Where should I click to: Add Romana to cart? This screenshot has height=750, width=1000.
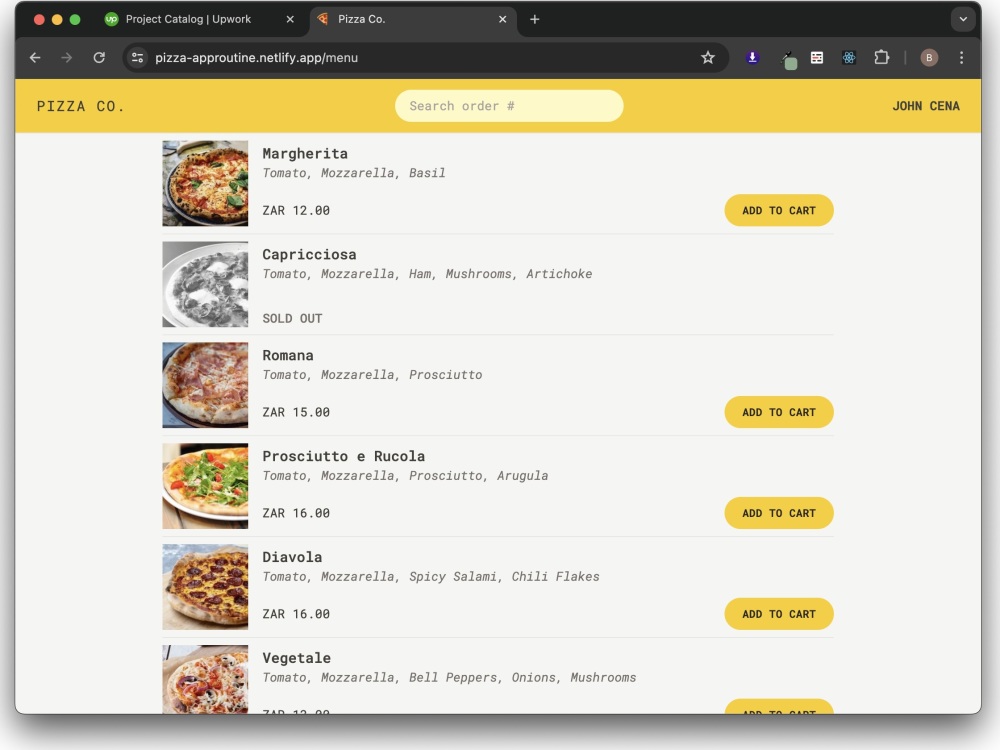pos(779,413)
